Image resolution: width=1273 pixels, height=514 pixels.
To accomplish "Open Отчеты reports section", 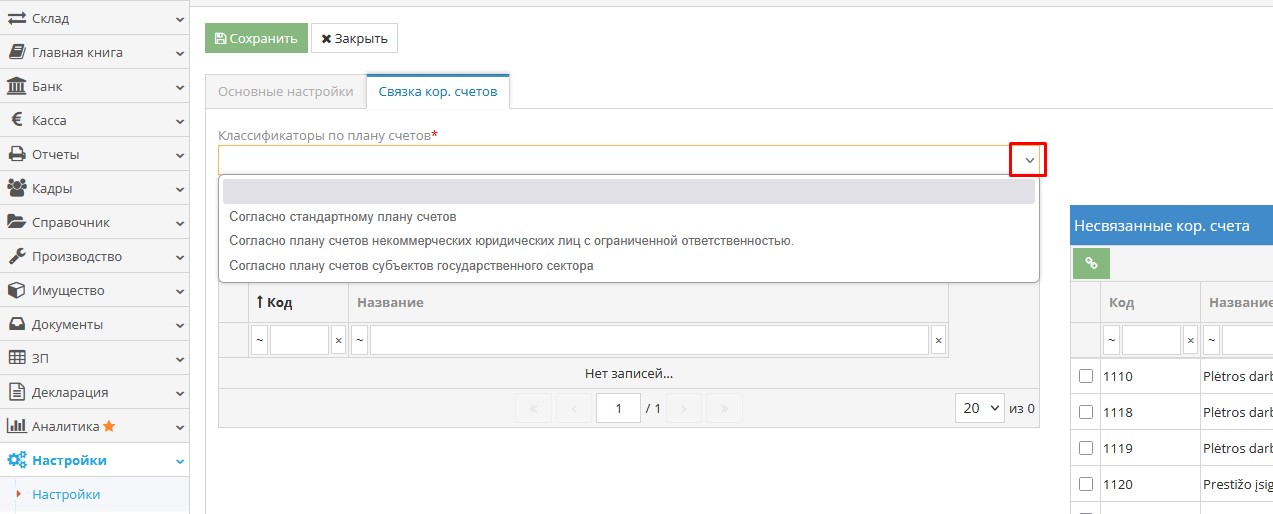I will tap(94, 154).
